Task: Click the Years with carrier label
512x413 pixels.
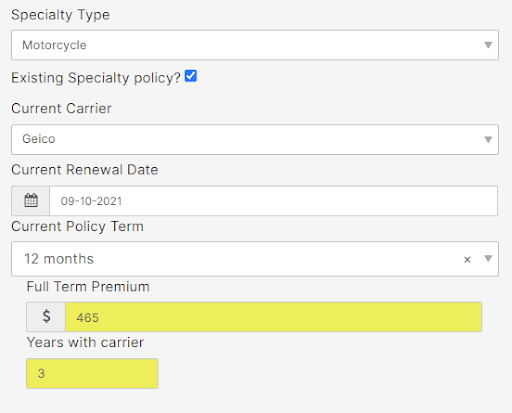Action: coord(85,342)
